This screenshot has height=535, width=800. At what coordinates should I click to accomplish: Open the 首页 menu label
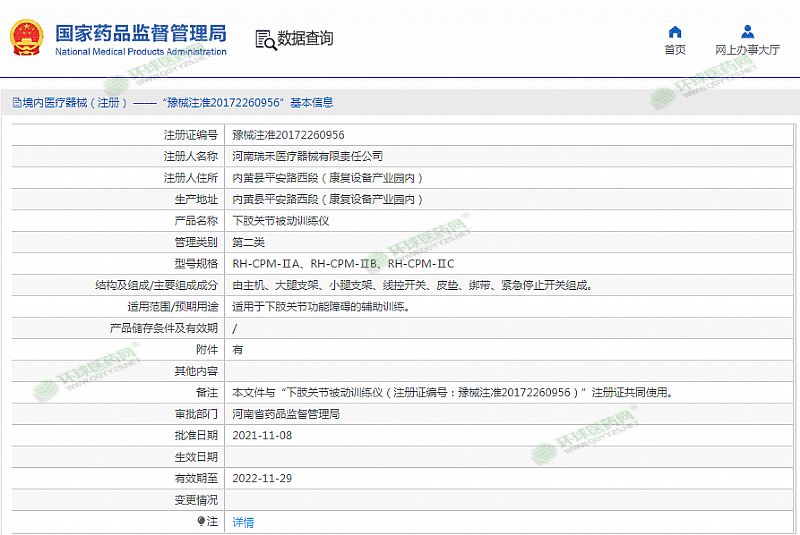pyautogui.click(x=675, y=50)
